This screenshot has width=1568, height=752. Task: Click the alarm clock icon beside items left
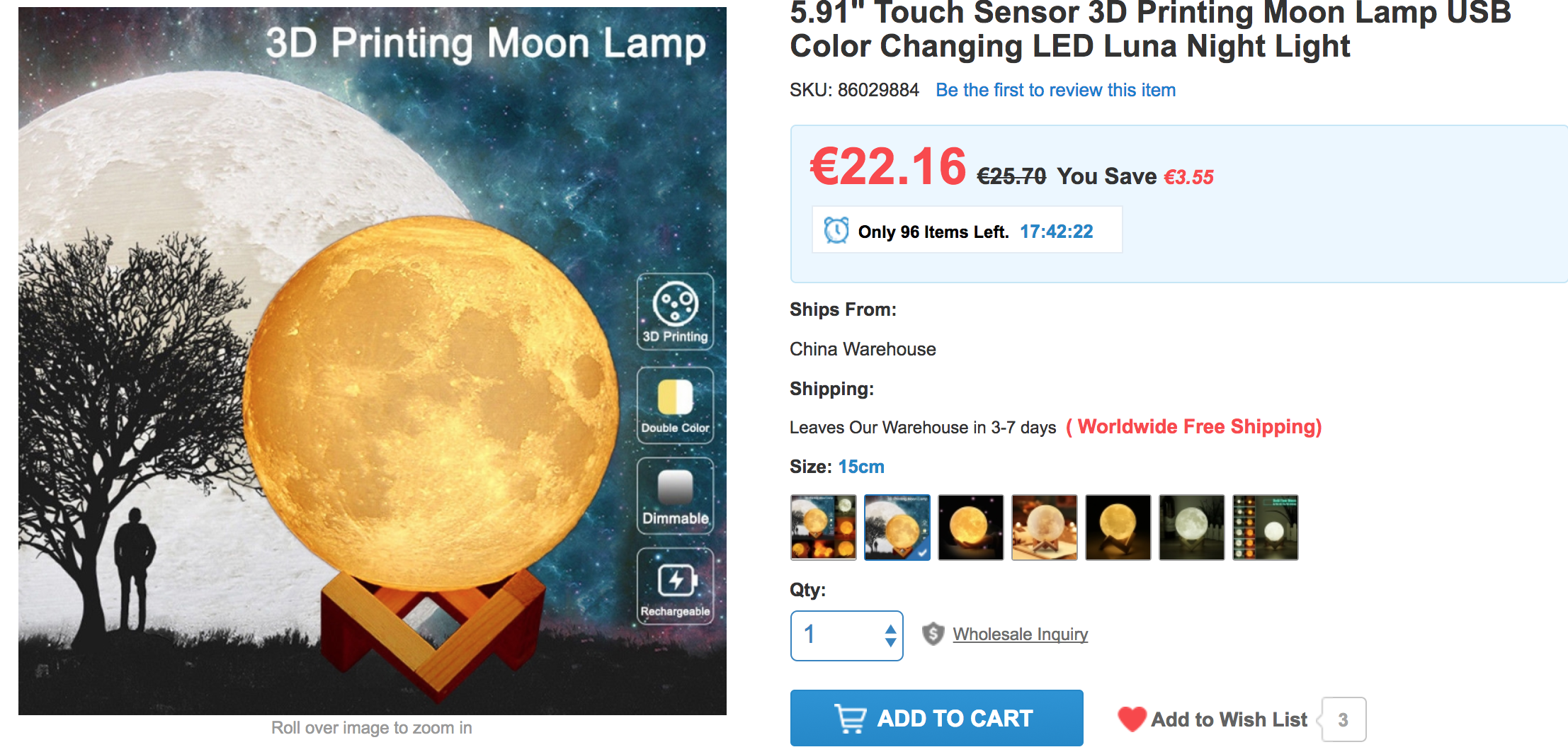point(836,231)
